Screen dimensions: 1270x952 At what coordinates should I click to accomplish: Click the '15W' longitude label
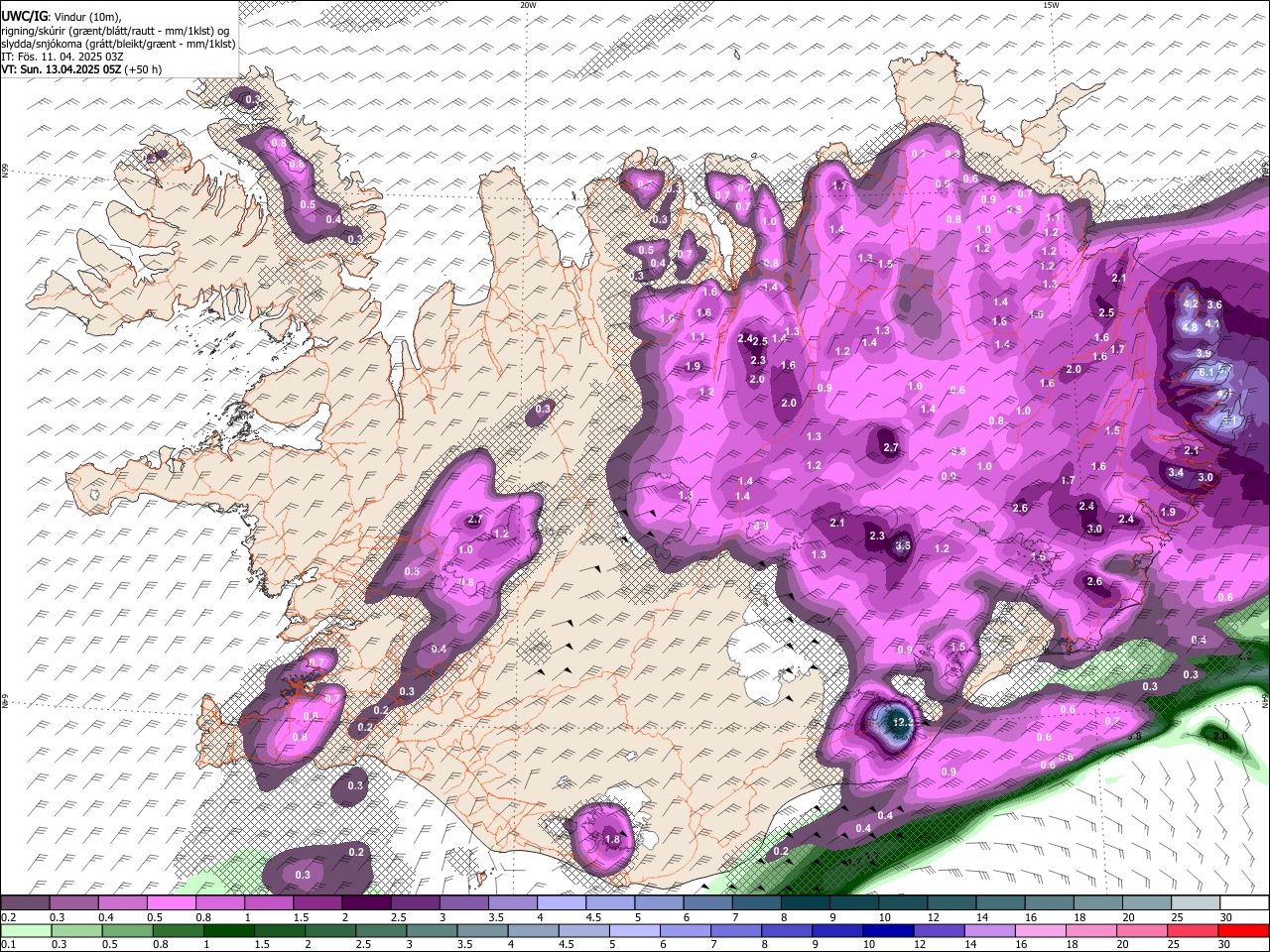tap(1051, 5)
